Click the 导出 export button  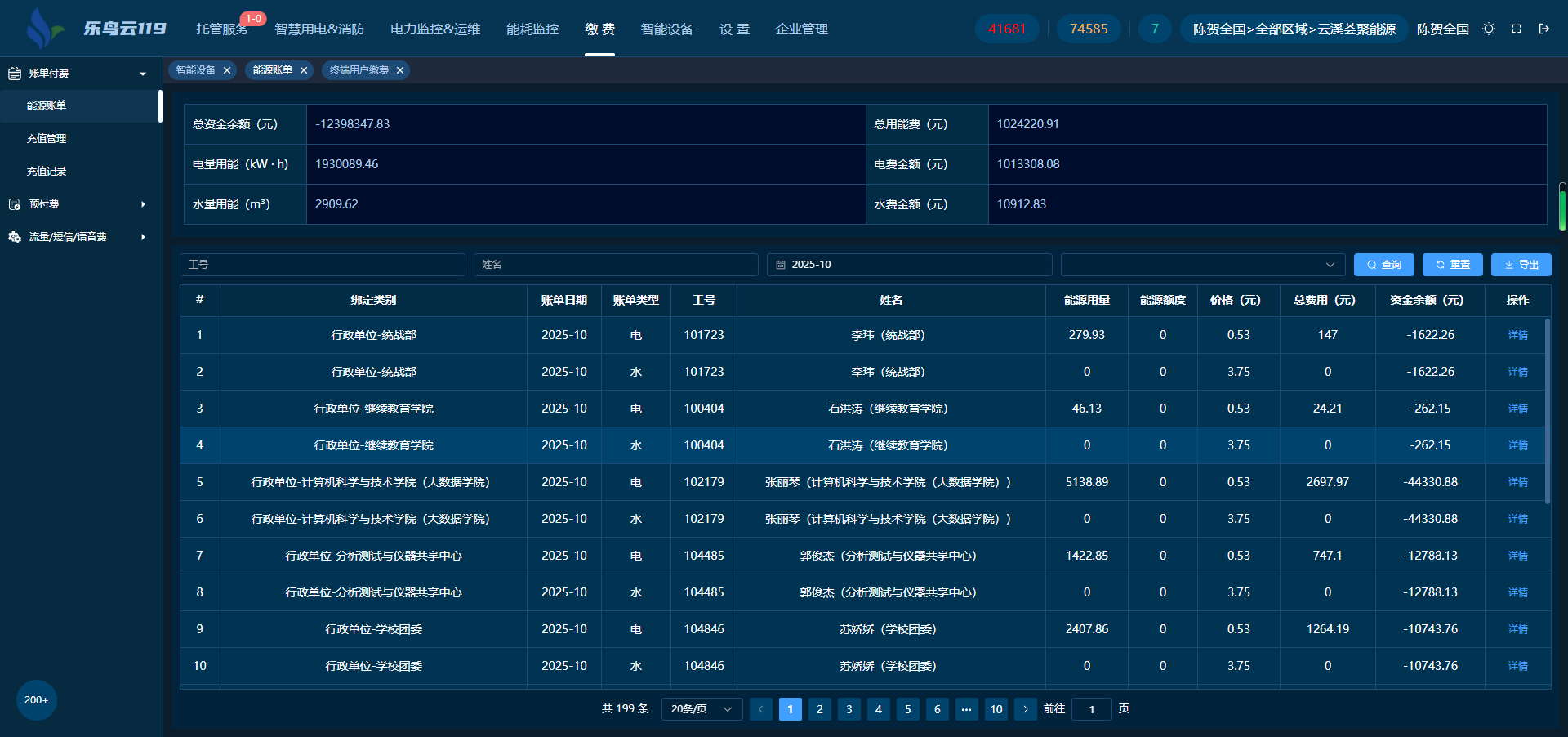click(1521, 265)
